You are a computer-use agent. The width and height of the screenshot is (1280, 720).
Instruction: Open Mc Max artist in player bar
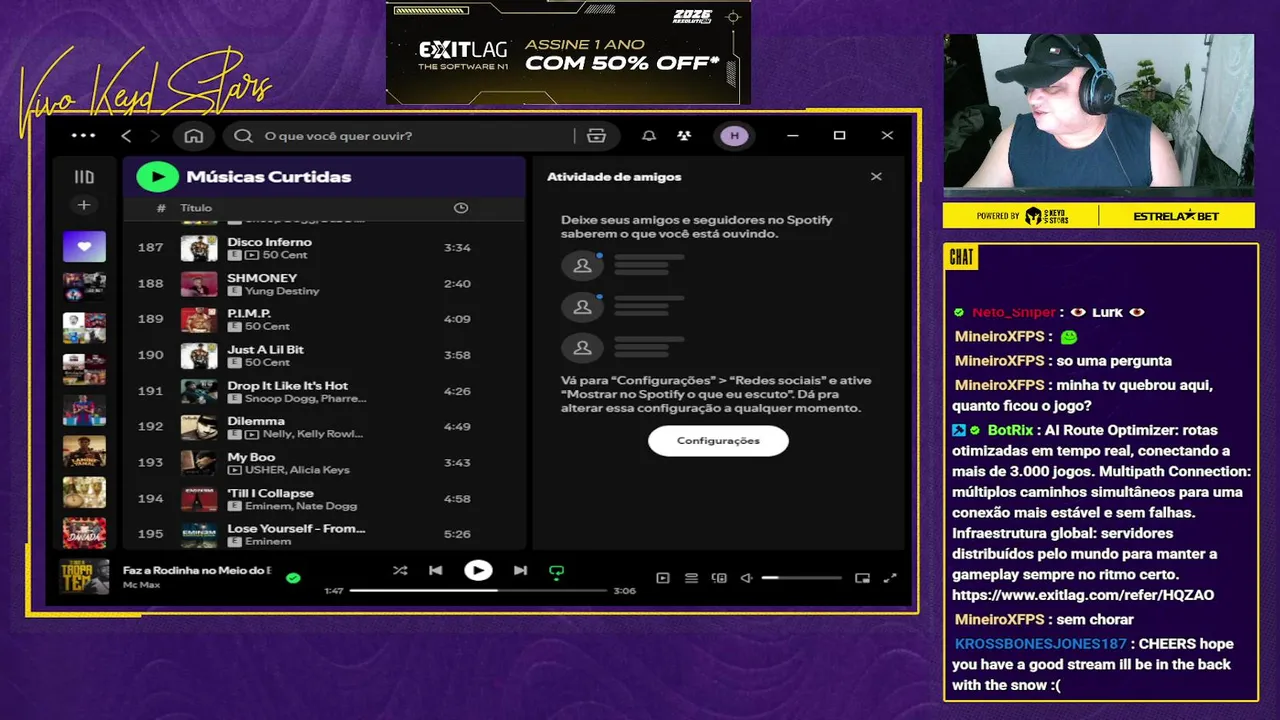coord(142,584)
